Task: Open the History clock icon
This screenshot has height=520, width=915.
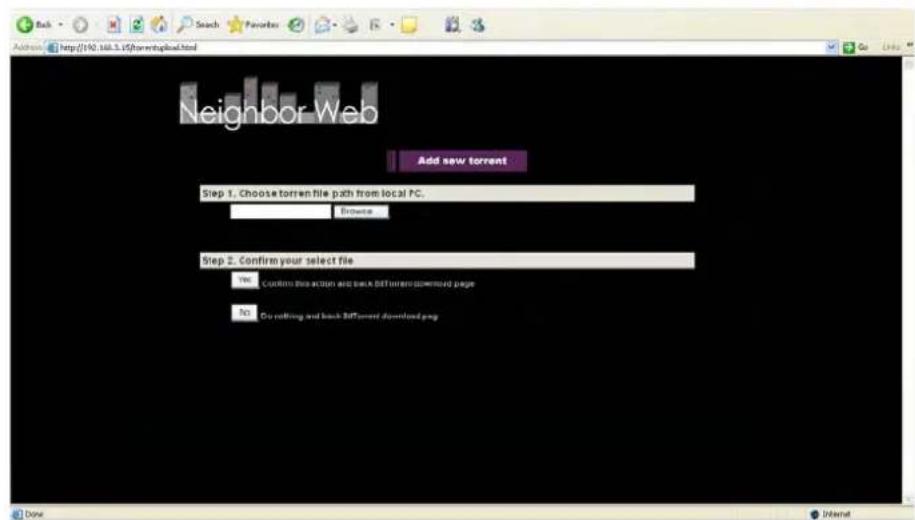Action: point(296,25)
